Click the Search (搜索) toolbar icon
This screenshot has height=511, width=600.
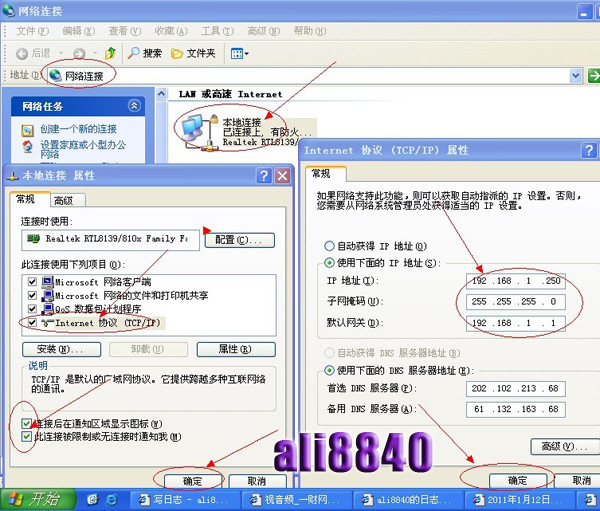tap(142, 53)
